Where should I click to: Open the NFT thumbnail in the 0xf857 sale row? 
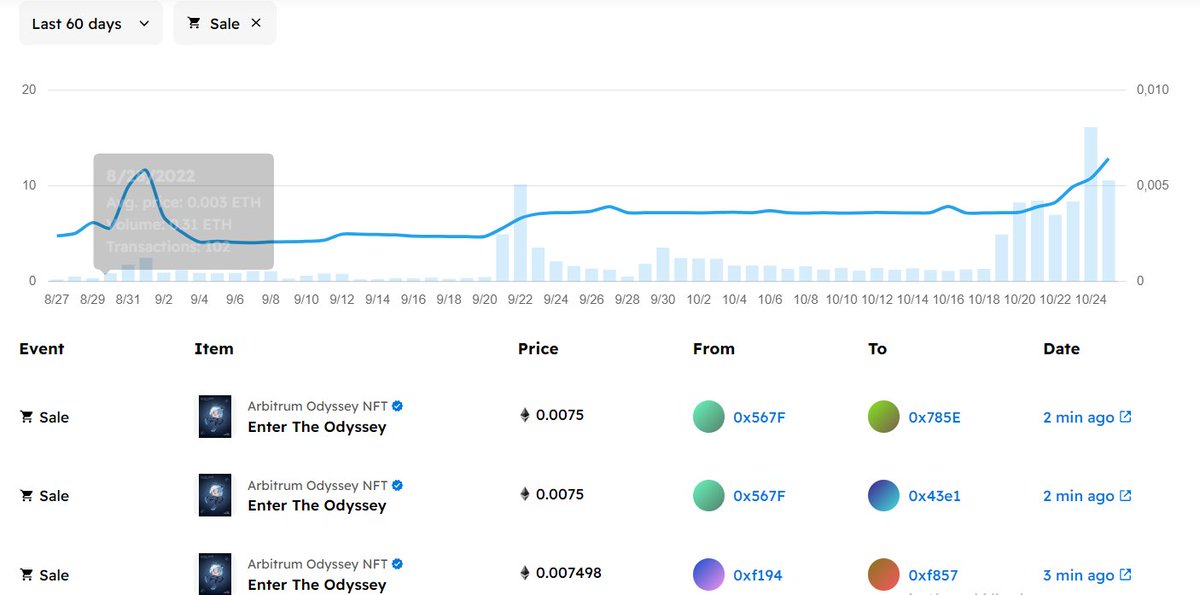click(x=215, y=574)
